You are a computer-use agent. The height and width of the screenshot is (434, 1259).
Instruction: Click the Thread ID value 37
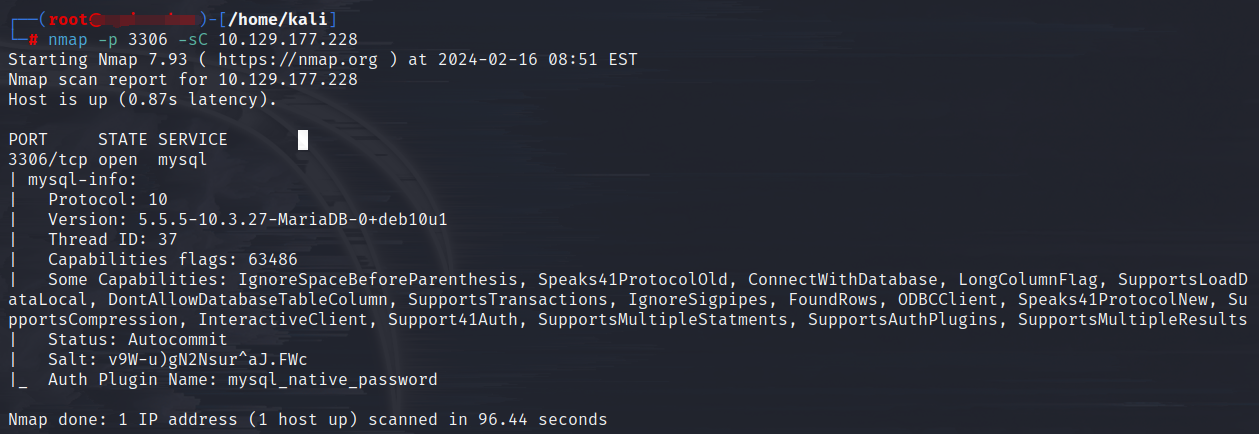(x=167, y=240)
